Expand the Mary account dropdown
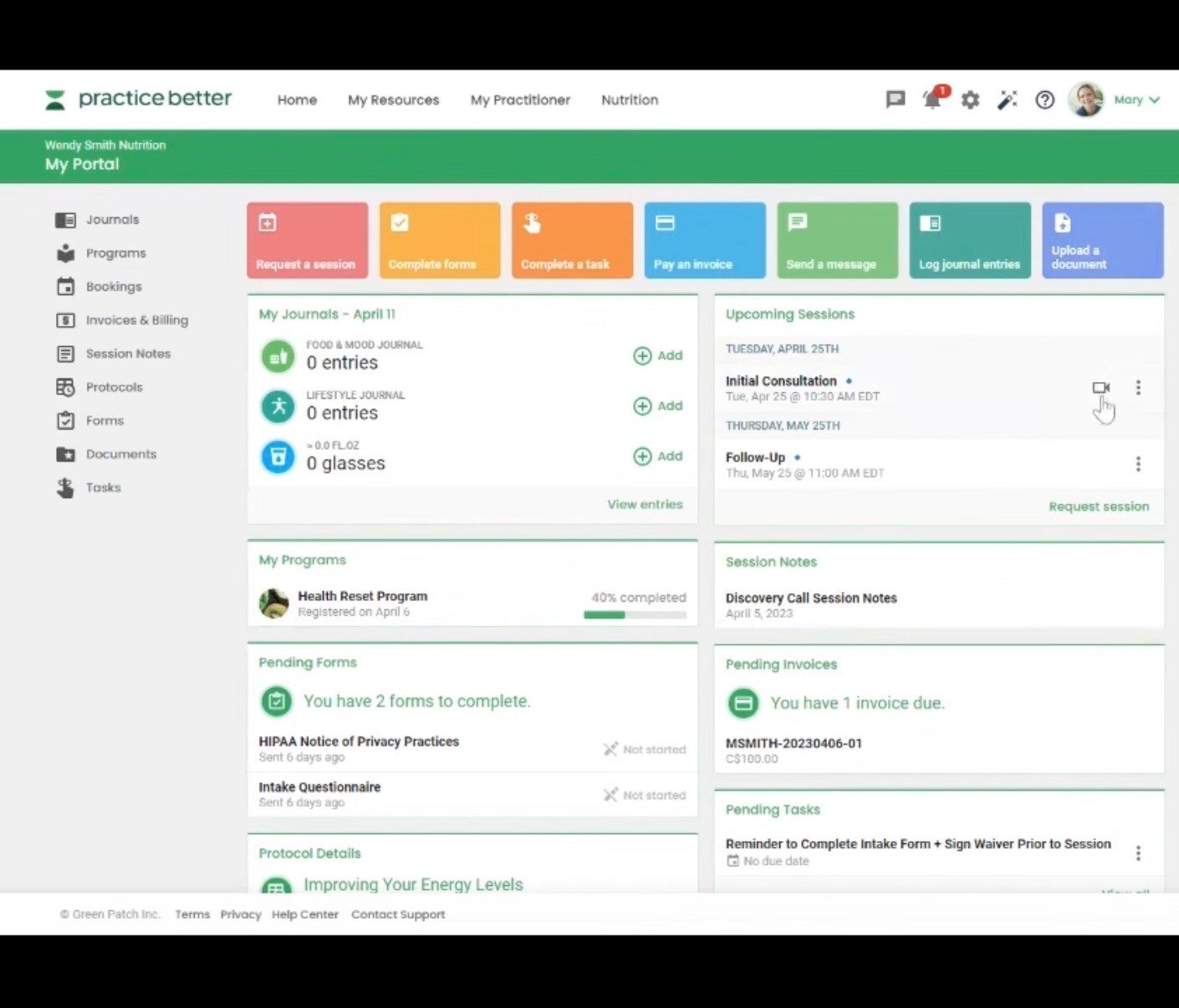 (1137, 99)
